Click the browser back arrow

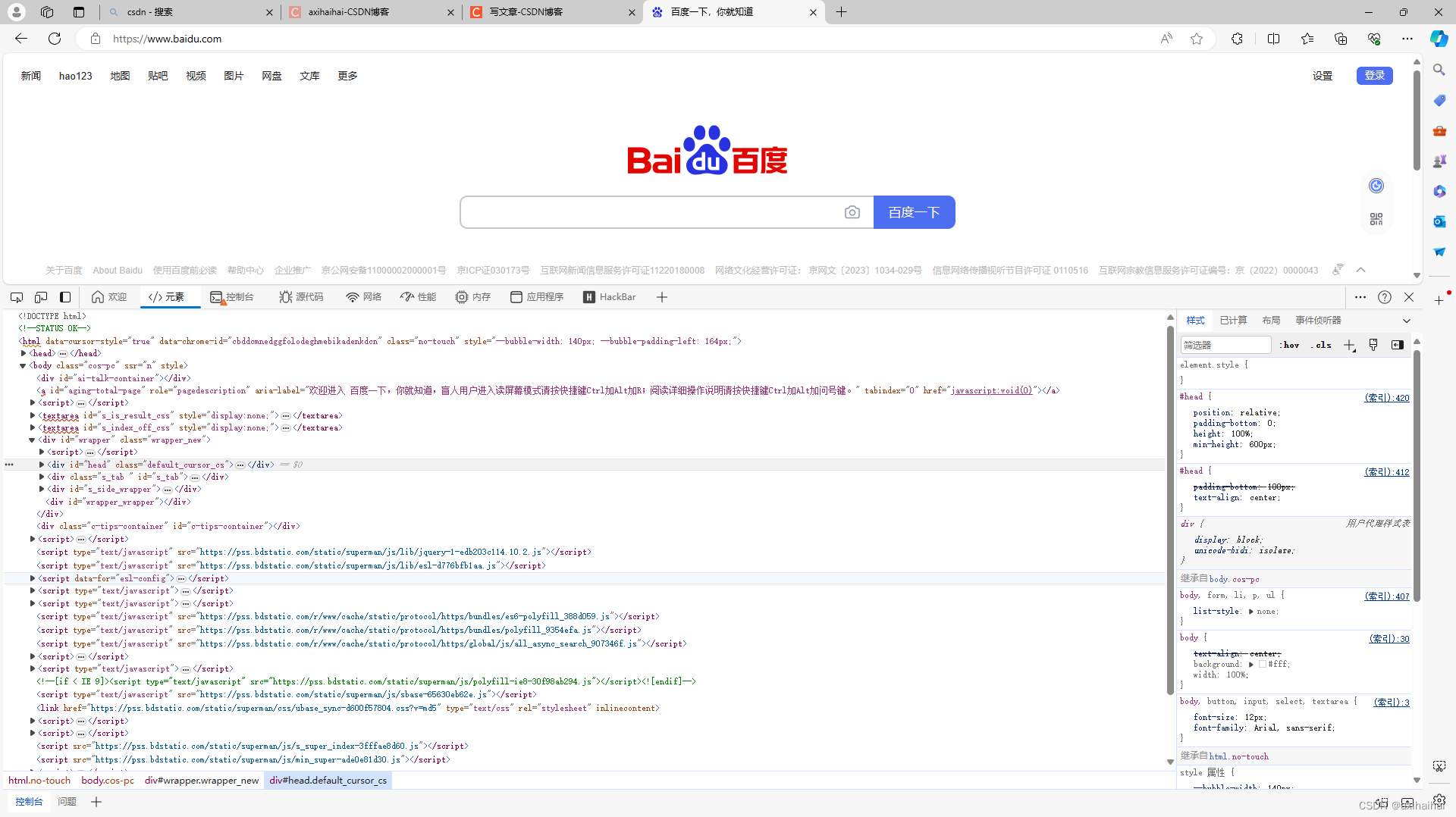21,39
